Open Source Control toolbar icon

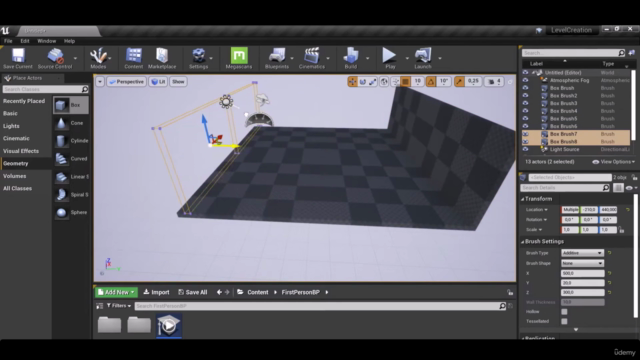click(x=55, y=58)
